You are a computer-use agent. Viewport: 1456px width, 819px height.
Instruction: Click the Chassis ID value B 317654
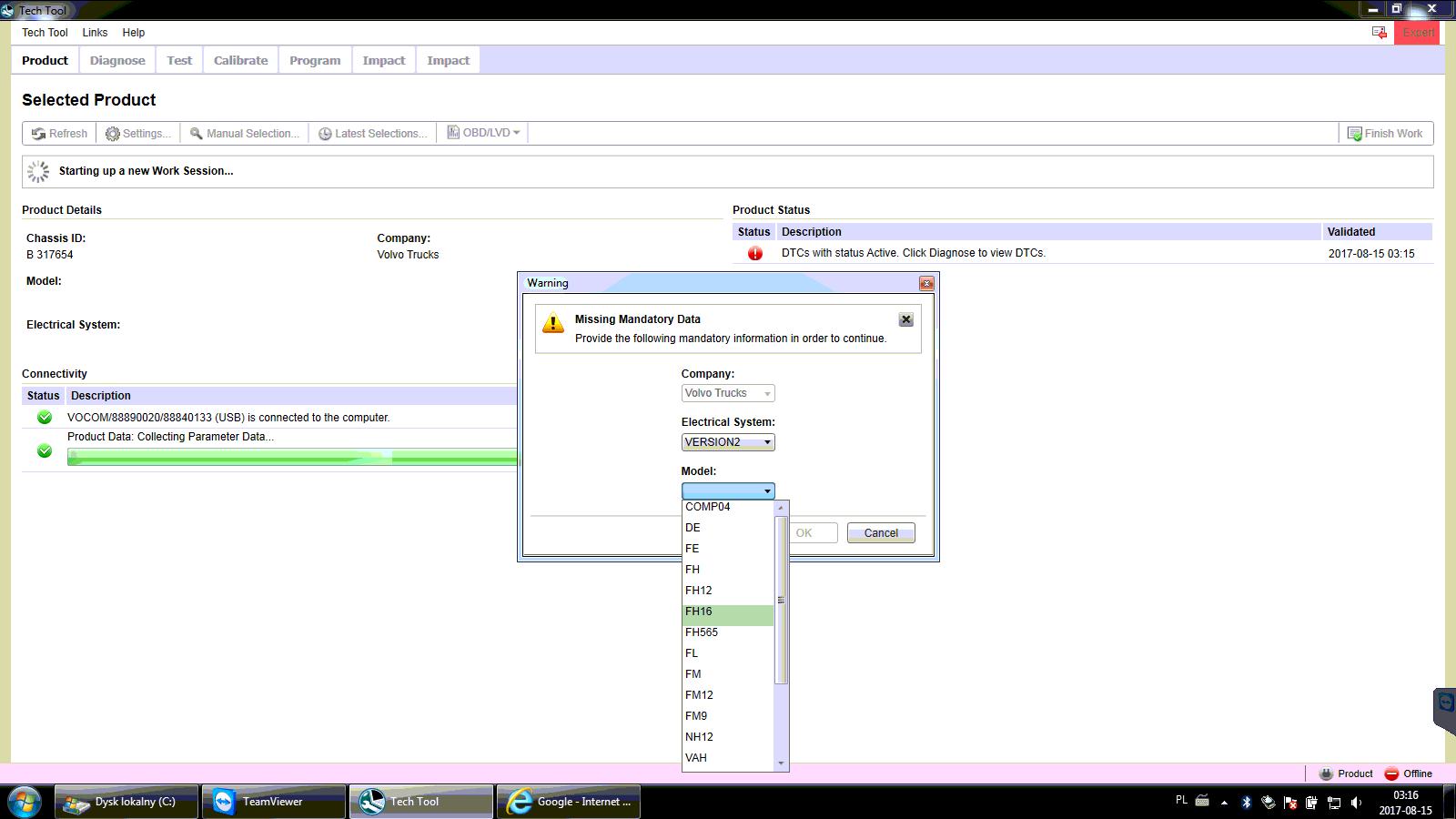50,255
